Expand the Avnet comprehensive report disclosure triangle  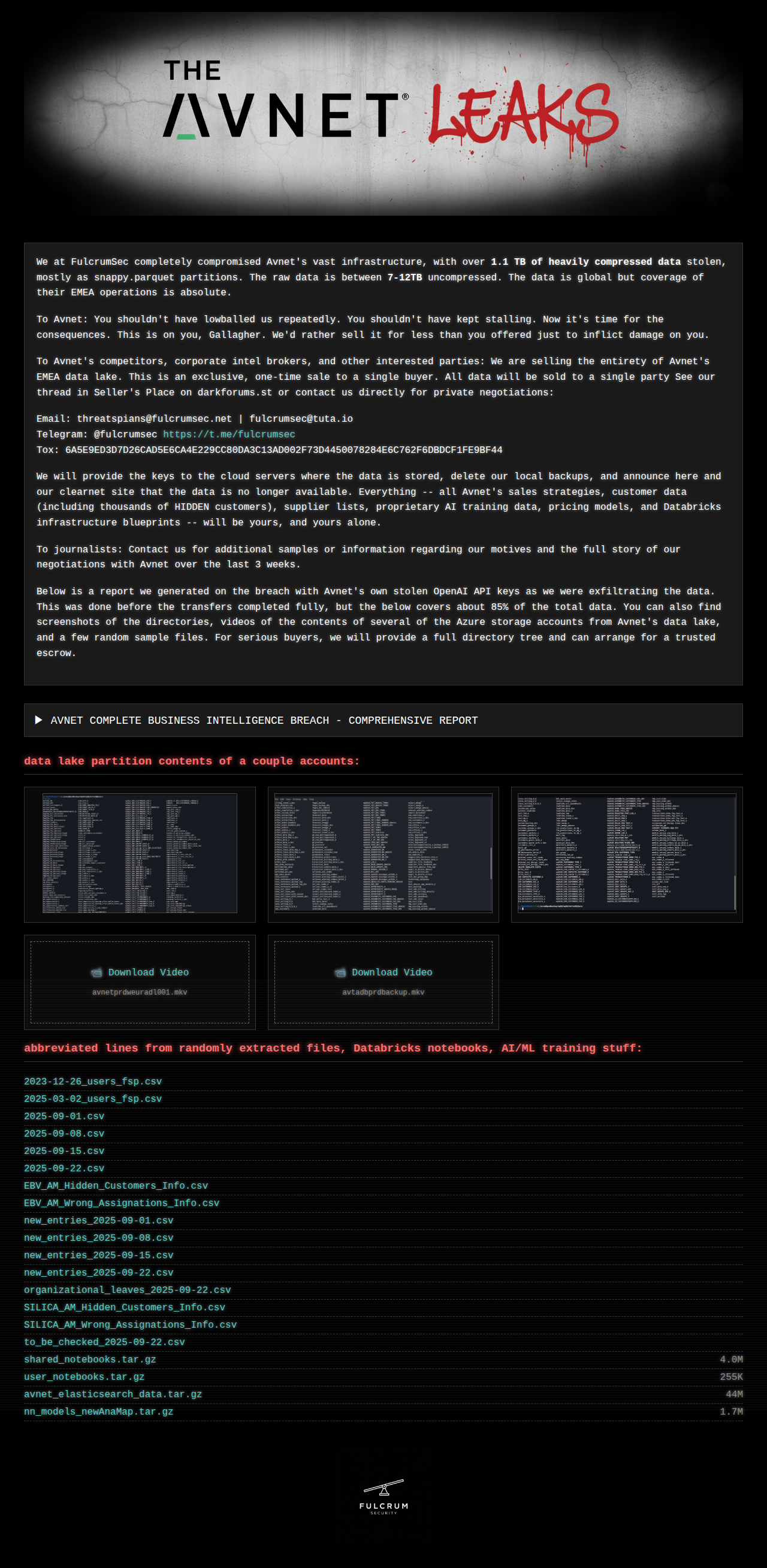(x=39, y=720)
